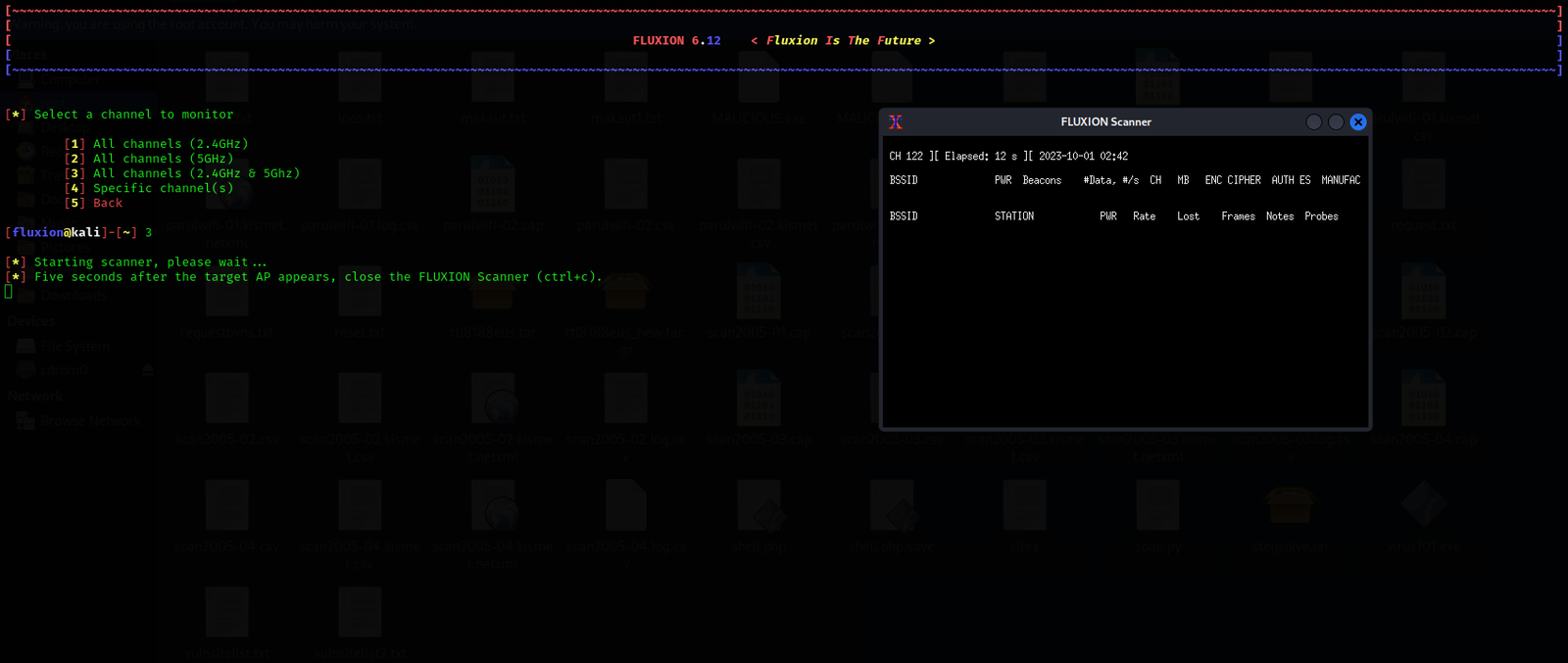Click the "#Data, #/s" column header
The height and width of the screenshot is (663, 1568).
tap(1111, 181)
